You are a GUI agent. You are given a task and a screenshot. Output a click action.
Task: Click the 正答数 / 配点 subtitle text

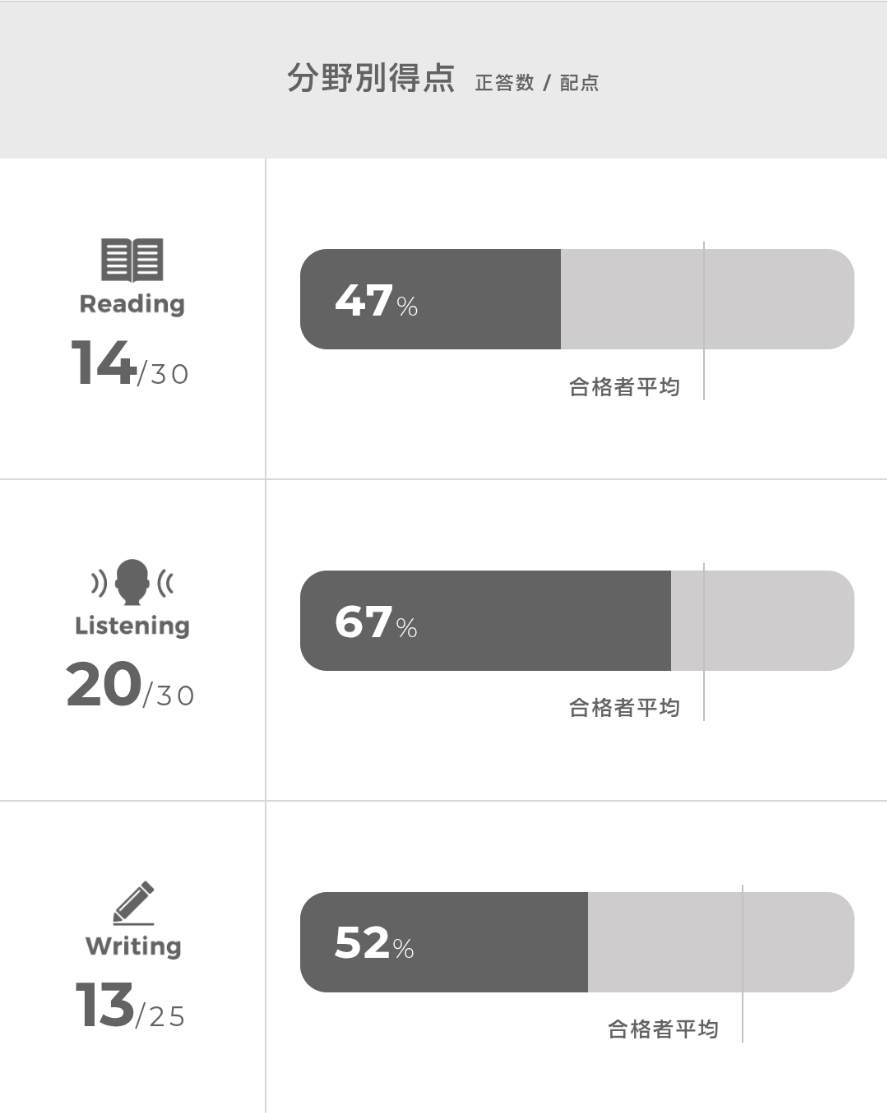coord(537,84)
